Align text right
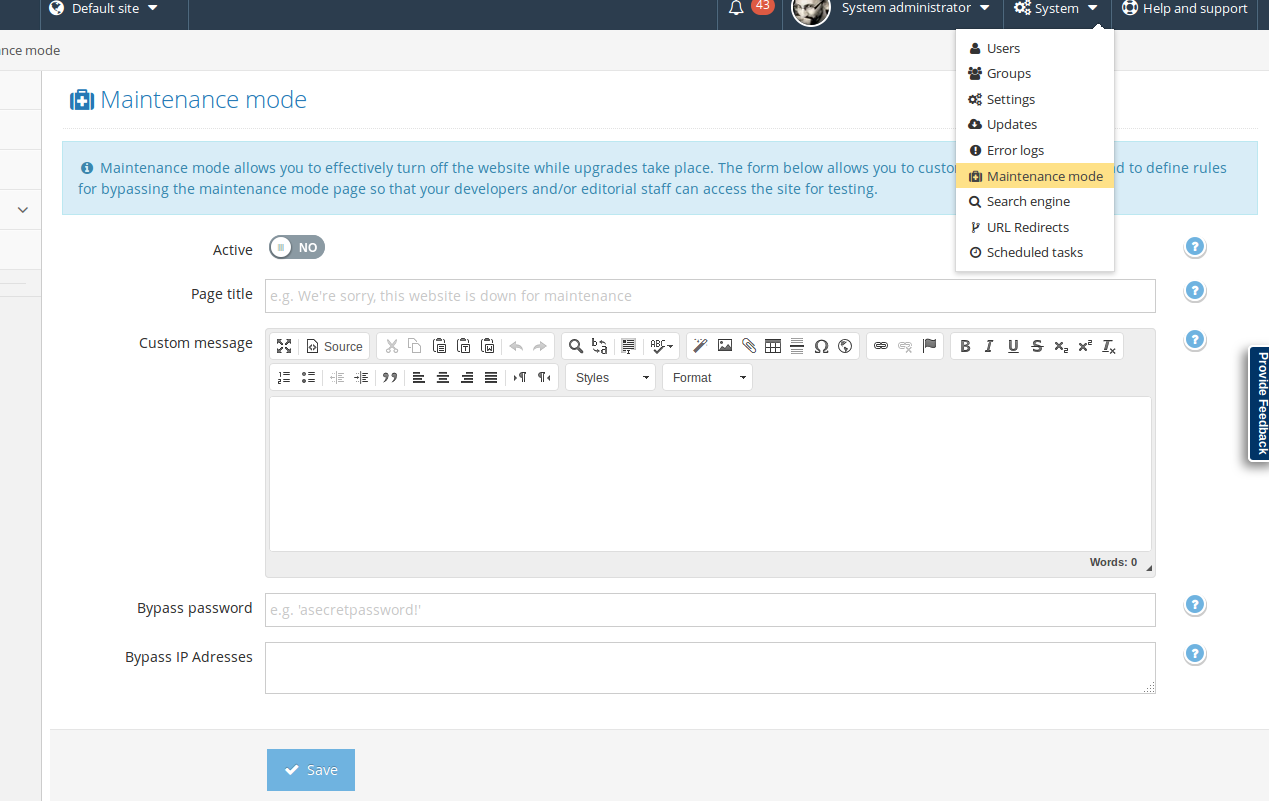Image resolution: width=1269 pixels, height=801 pixels. coord(467,377)
